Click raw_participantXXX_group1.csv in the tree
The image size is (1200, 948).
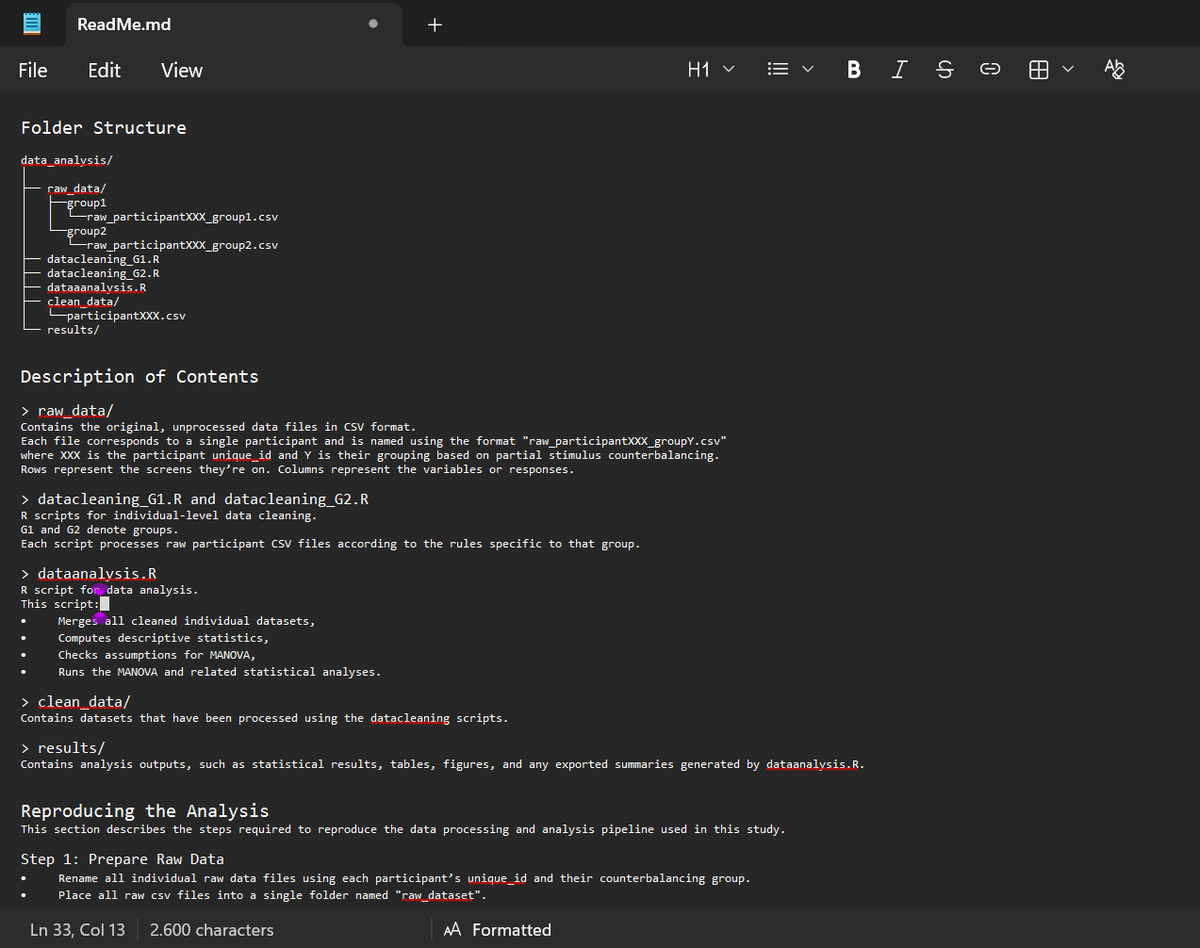coord(182,216)
